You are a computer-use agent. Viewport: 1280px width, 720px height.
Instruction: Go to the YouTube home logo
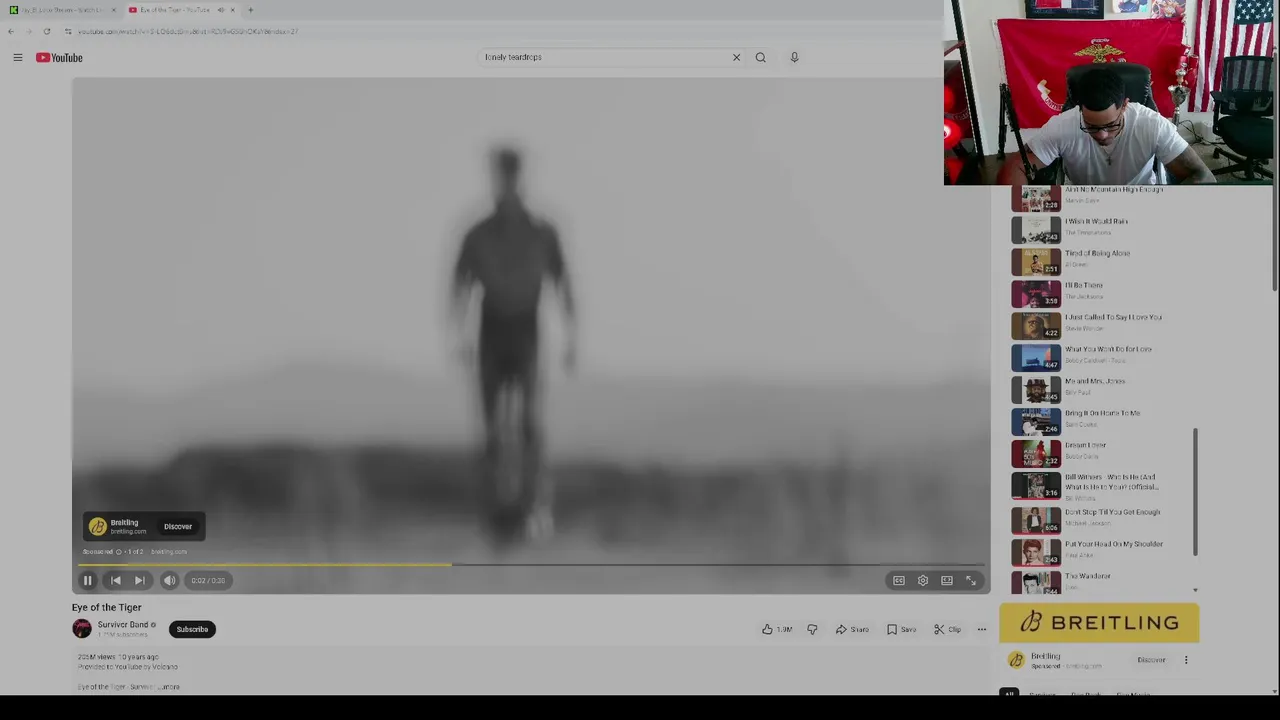click(59, 58)
